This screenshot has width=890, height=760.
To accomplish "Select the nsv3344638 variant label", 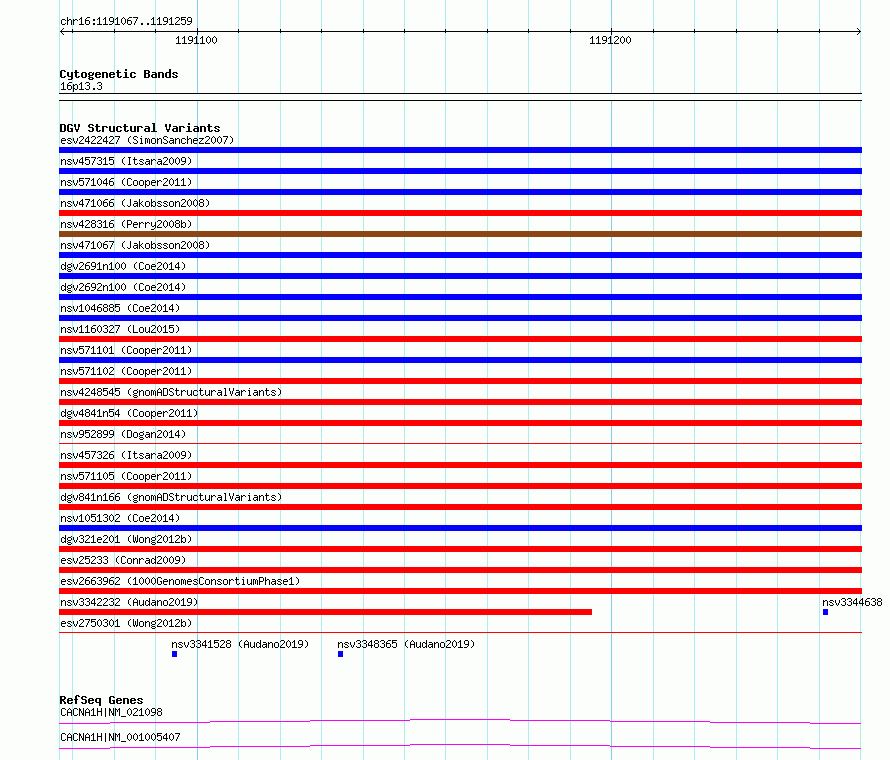I will (x=852, y=602).
